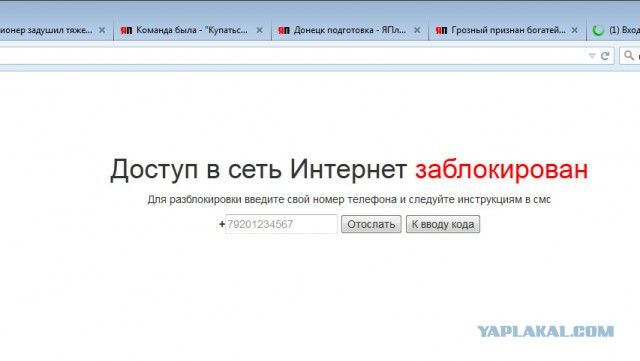Close the 'Команда была' tab
The image size is (640, 361).
259,30
